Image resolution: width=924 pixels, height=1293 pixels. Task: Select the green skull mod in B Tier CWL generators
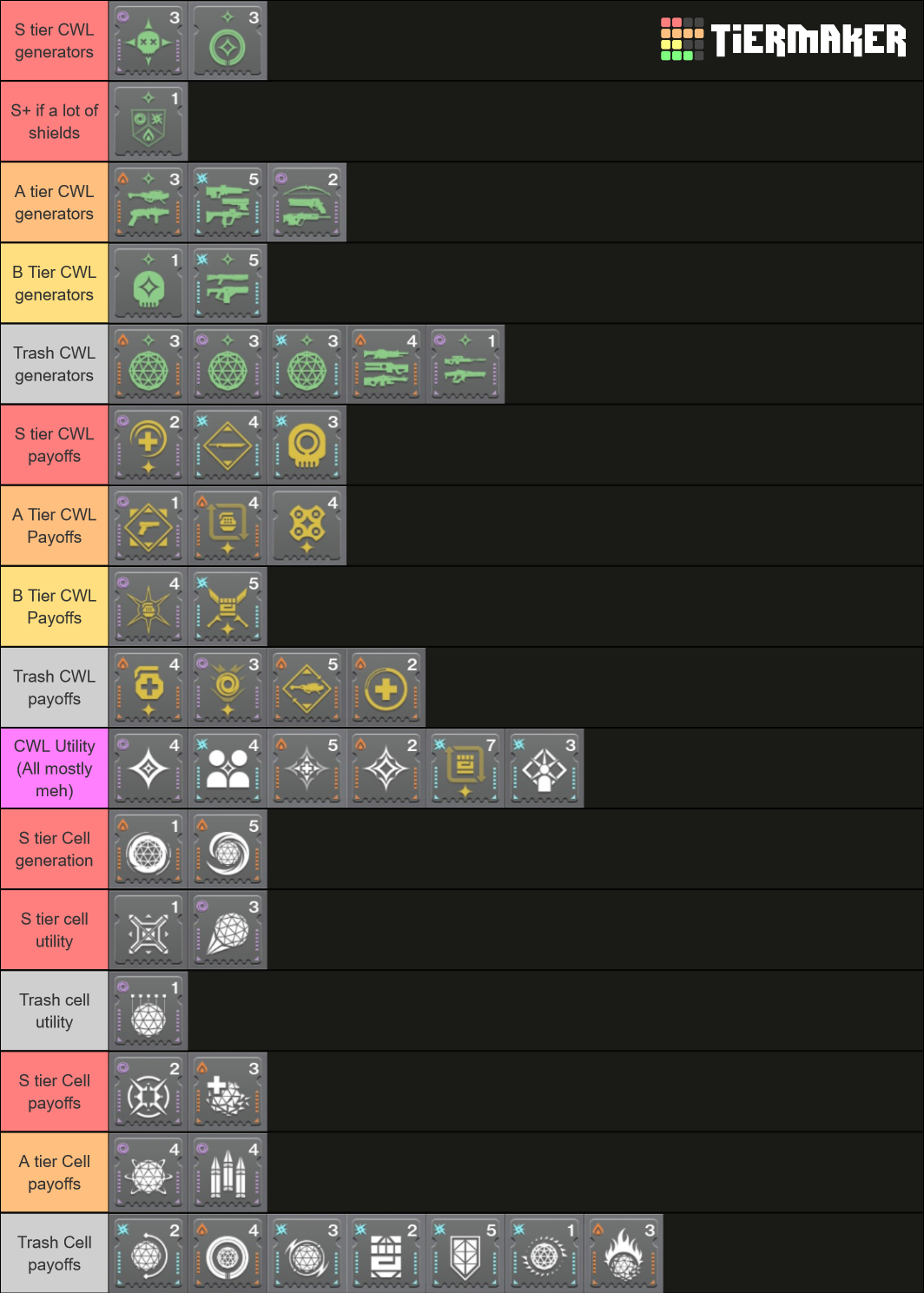pos(148,283)
